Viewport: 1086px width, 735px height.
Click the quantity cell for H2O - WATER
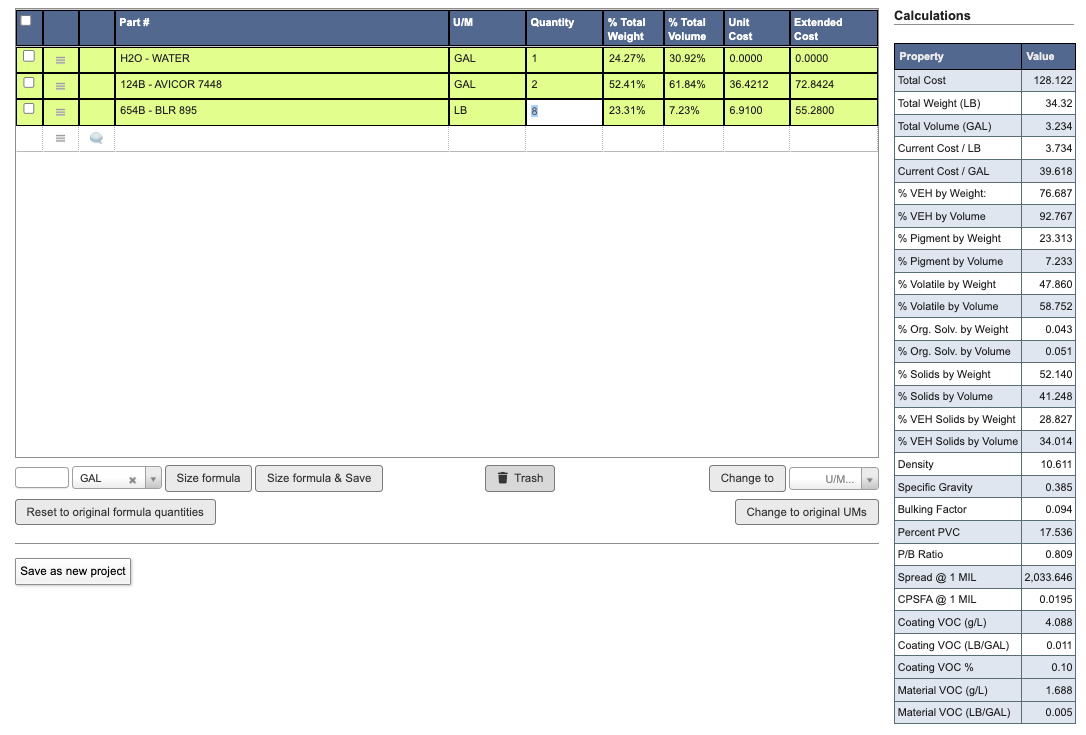tap(564, 59)
